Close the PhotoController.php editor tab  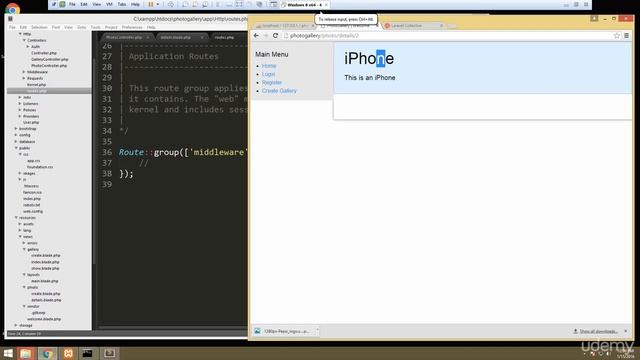(148, 37)
